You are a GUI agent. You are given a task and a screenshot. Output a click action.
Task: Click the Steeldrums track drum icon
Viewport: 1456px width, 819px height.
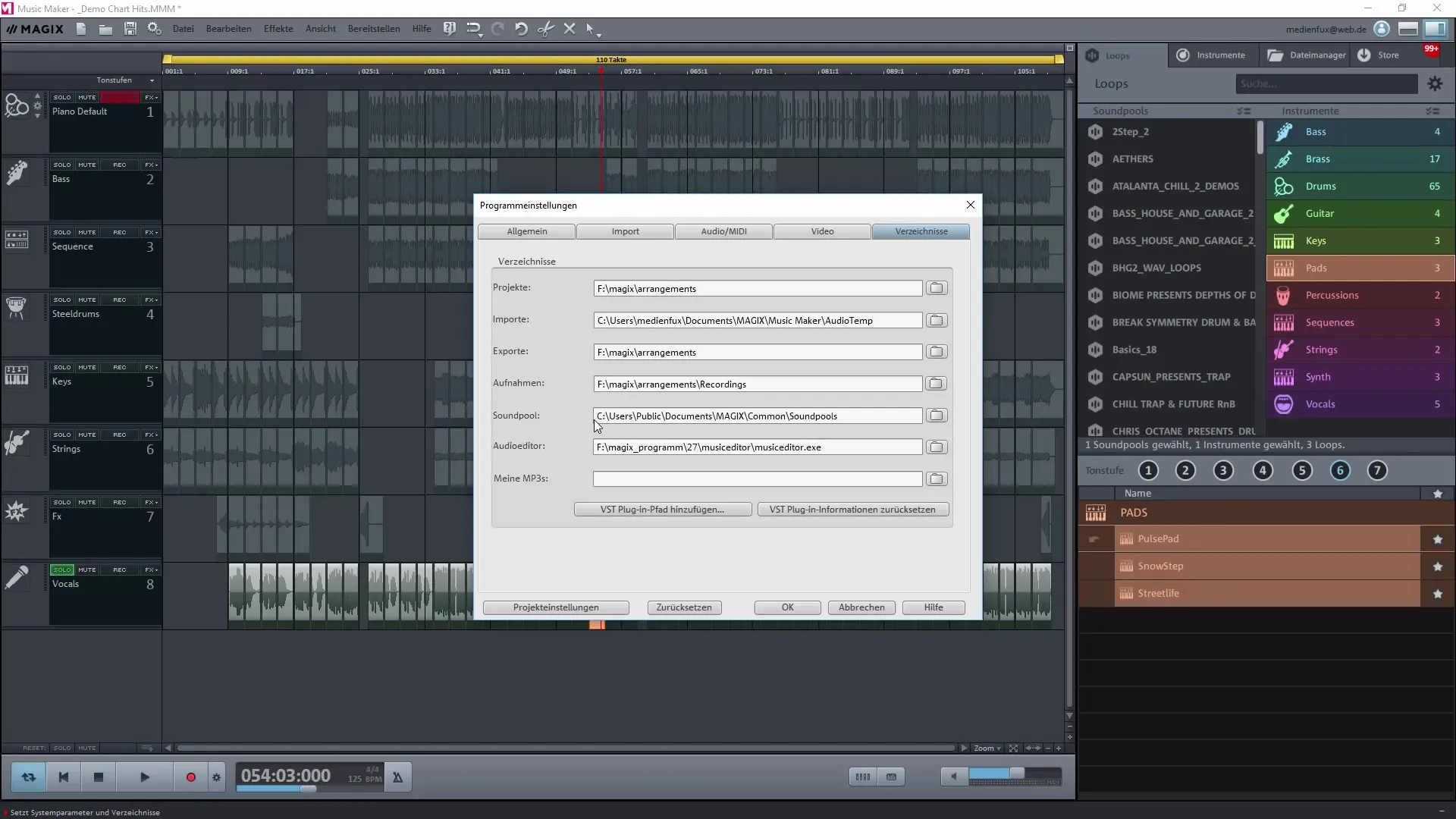17,307
